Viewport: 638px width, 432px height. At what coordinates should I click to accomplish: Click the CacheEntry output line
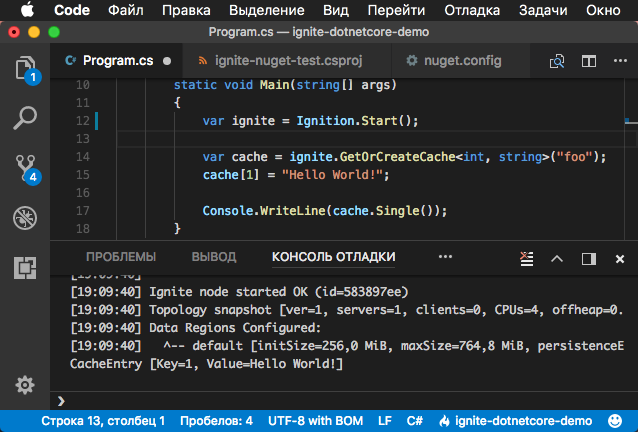coord(206,364)
